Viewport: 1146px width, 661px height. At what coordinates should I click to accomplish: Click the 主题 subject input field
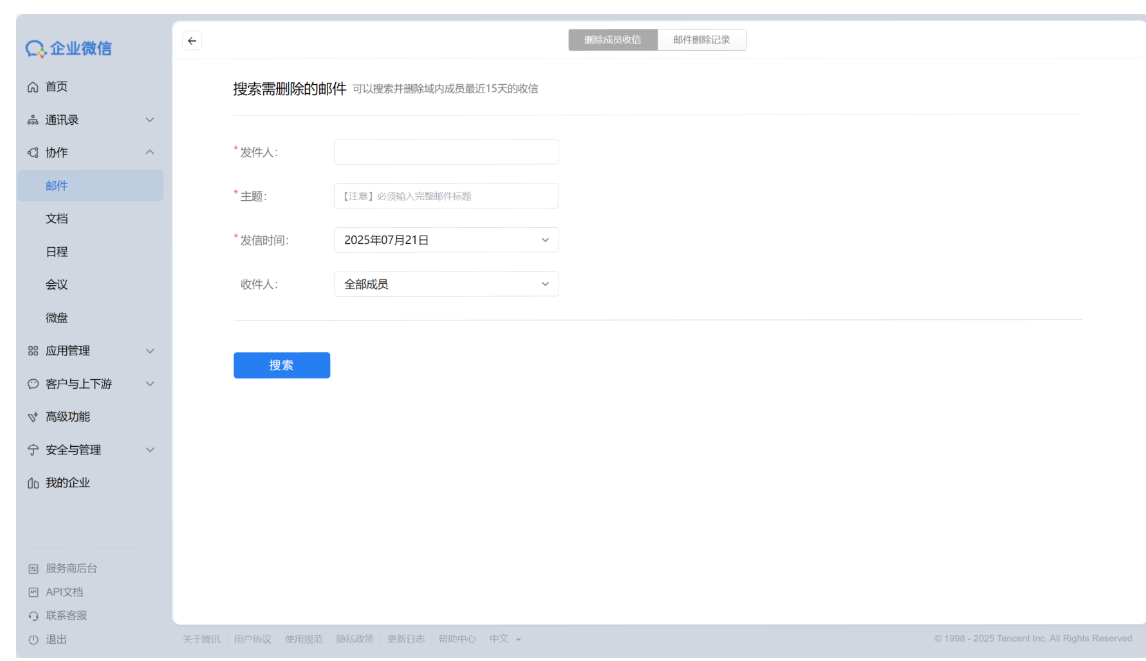pyautogui.click(x=447, y=196)
